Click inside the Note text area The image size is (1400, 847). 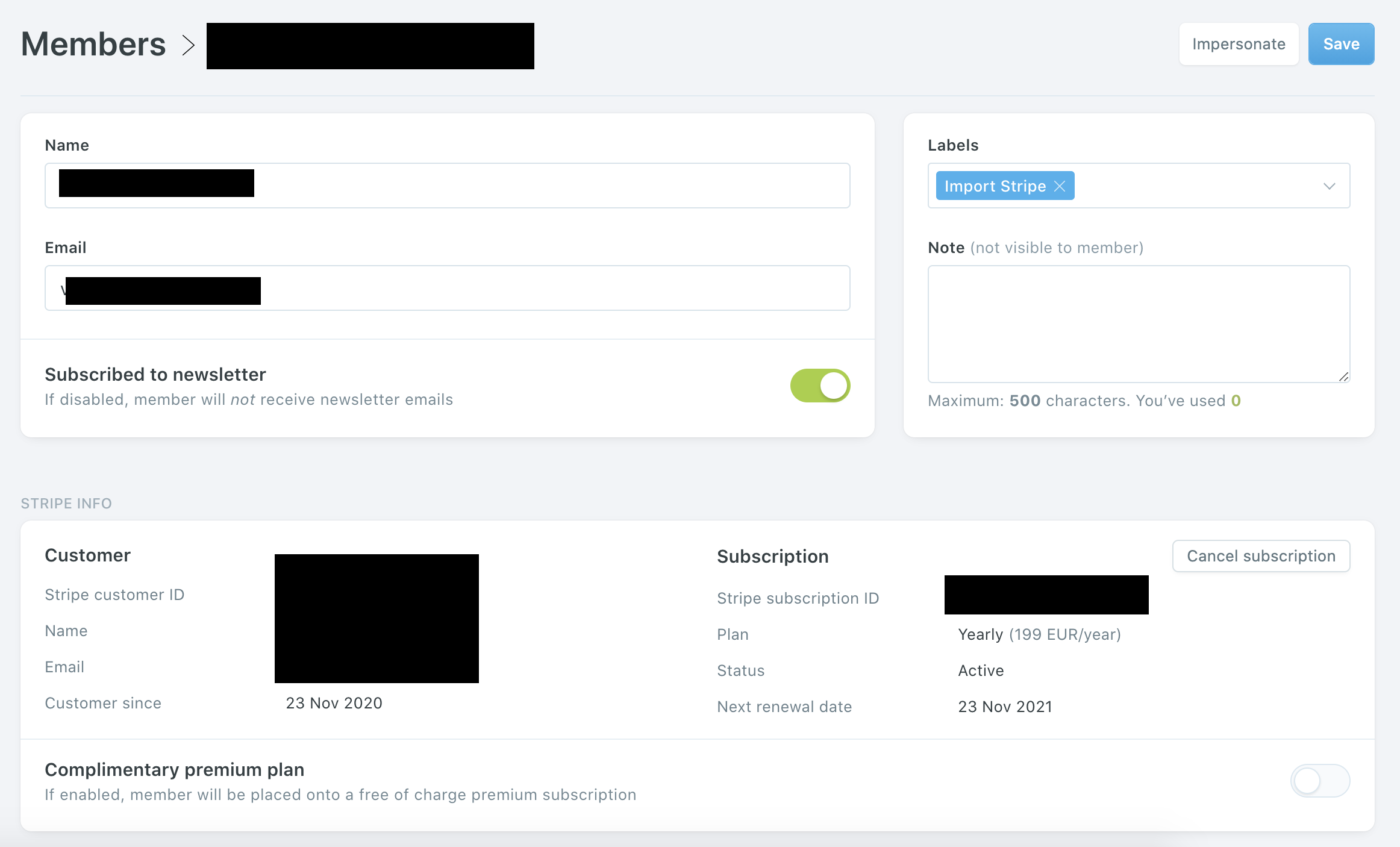pyautogui.click(x=1139, y=323)
